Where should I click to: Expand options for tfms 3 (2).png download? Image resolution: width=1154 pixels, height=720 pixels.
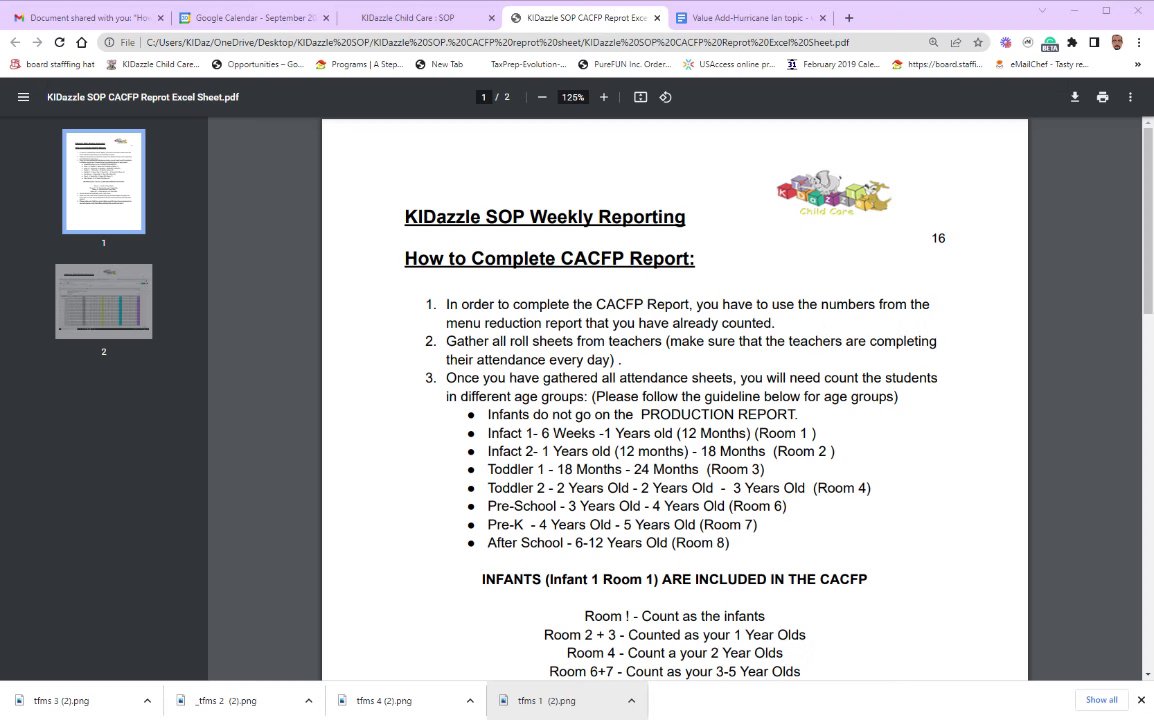pos(147,701)
